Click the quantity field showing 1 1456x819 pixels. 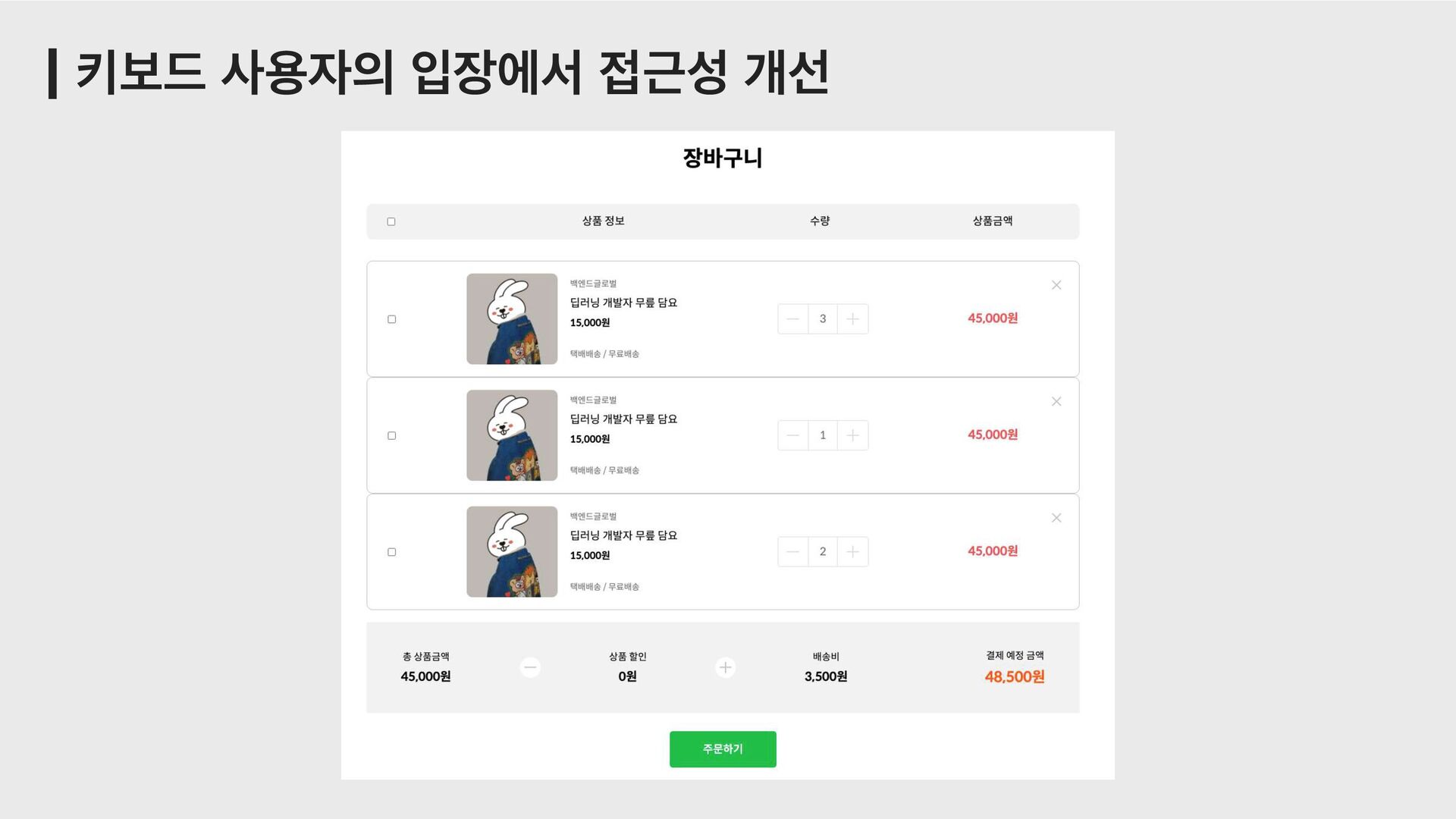[823, 435]
